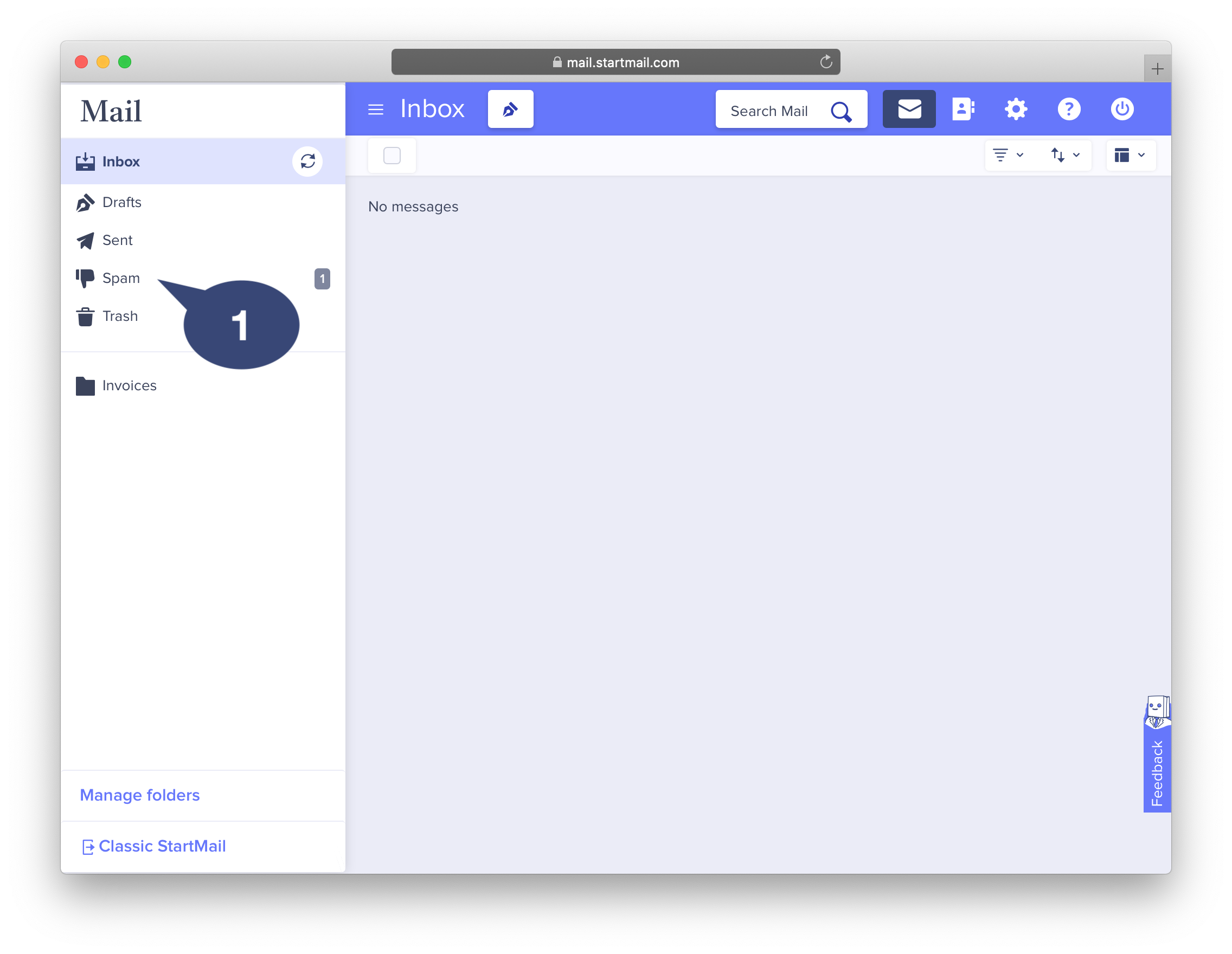Open the sort order dropdown
This screenshot has height=954, width=1232.
coord(1065,155)
